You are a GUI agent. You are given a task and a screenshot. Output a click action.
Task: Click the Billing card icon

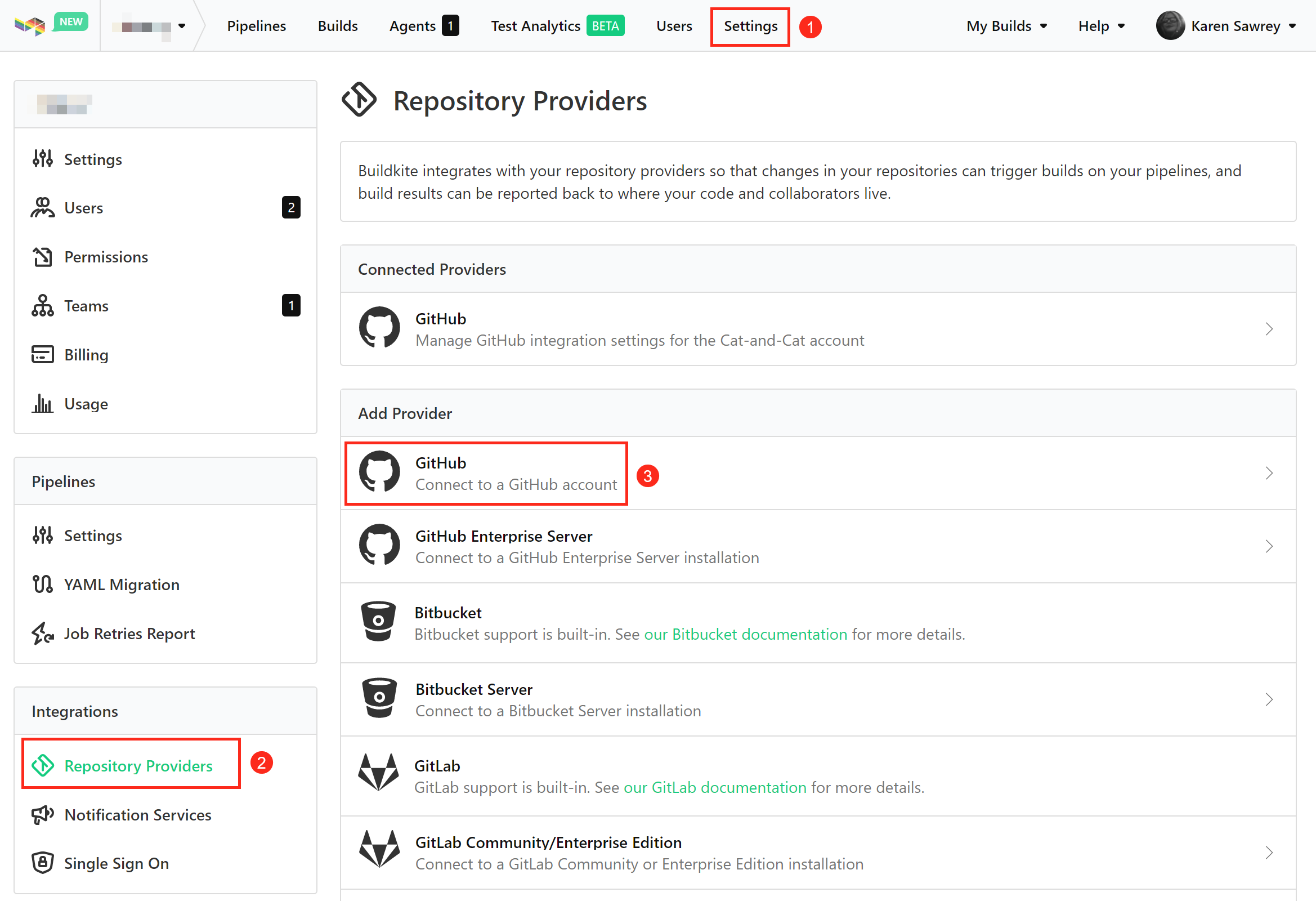tap(42, 355)
